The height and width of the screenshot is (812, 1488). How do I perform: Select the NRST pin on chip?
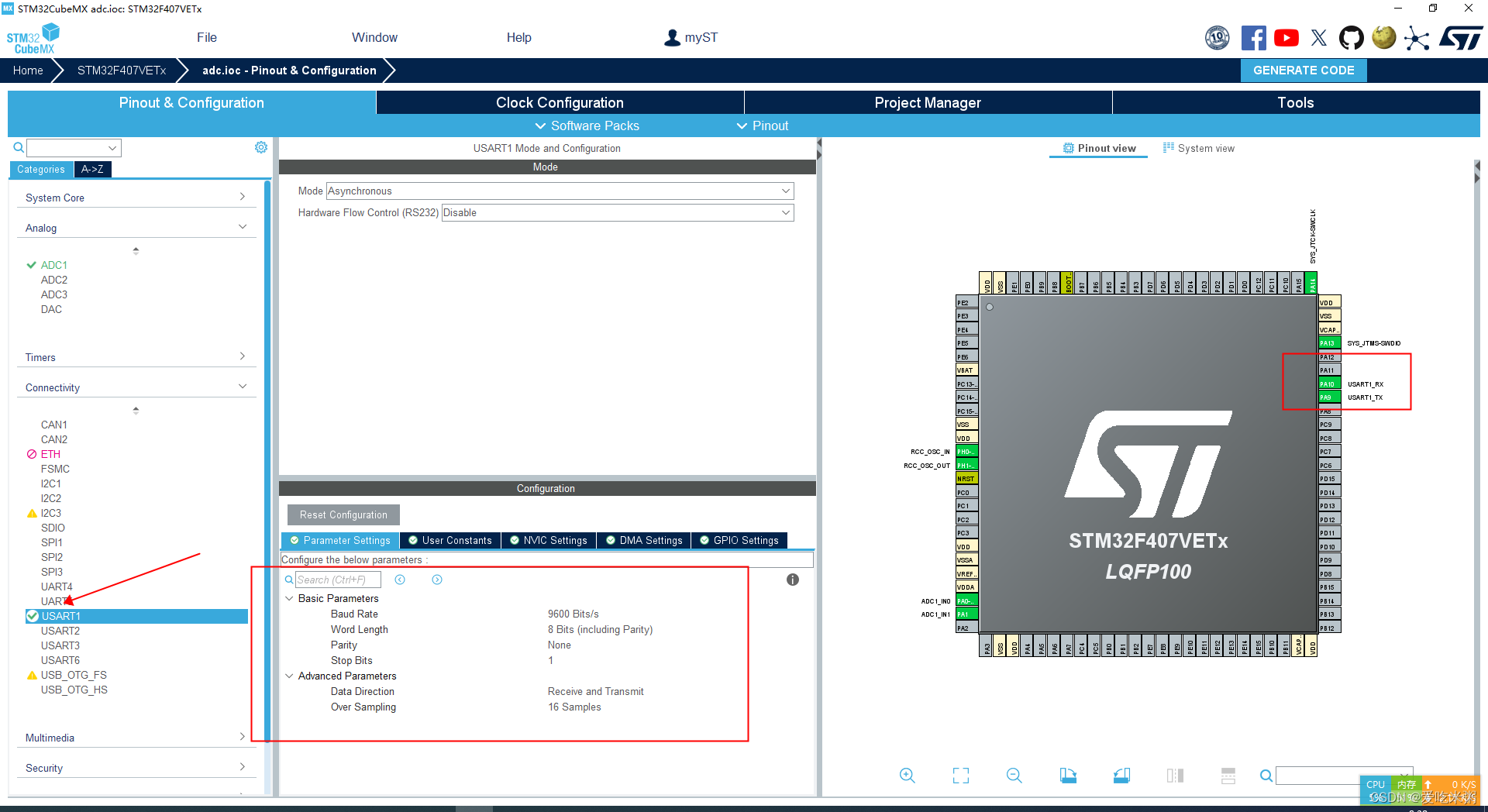[x=966, y=479]
